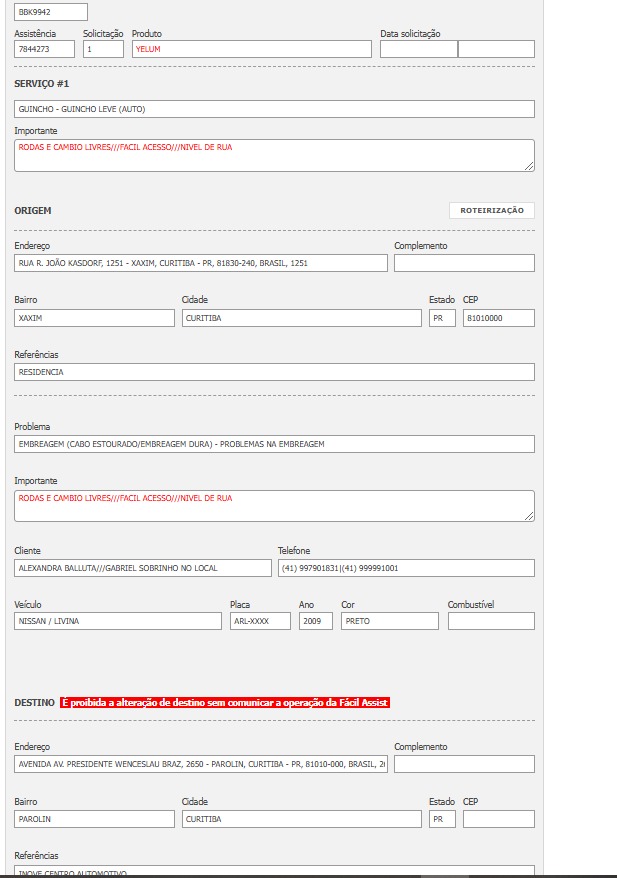Click the Origem Cidade field CURITIBA
This screenshot has height=878, width=617.
pos(301,317)
